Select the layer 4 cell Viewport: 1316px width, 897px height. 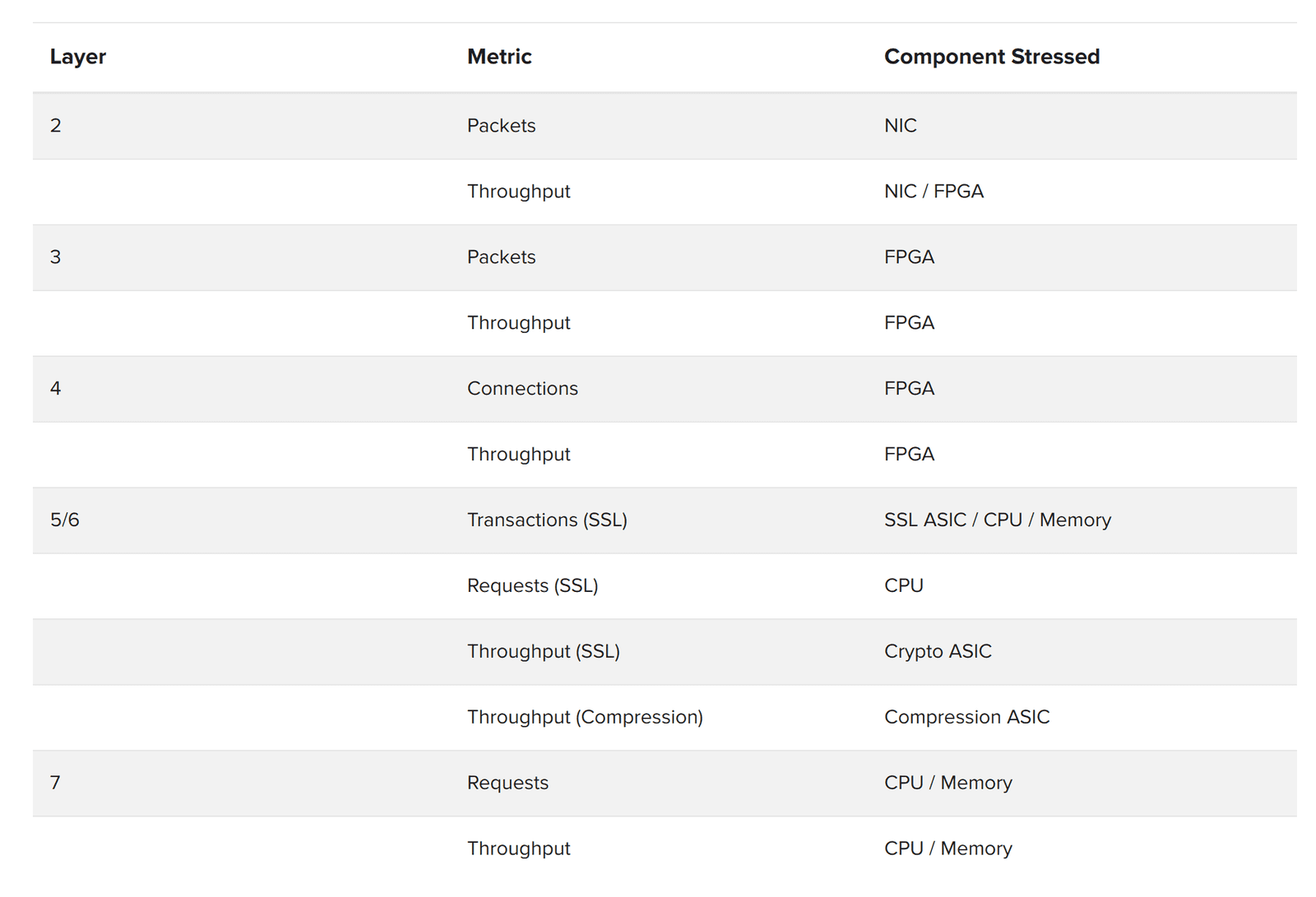55,389
